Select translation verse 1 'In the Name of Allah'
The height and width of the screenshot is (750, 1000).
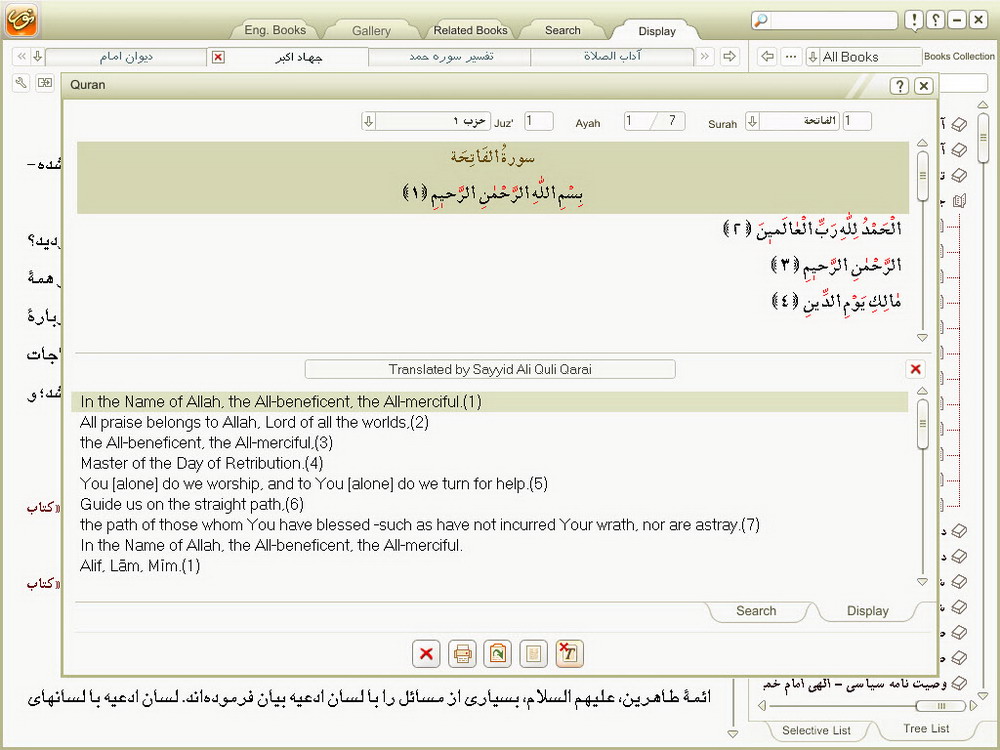tap(490, 402)
